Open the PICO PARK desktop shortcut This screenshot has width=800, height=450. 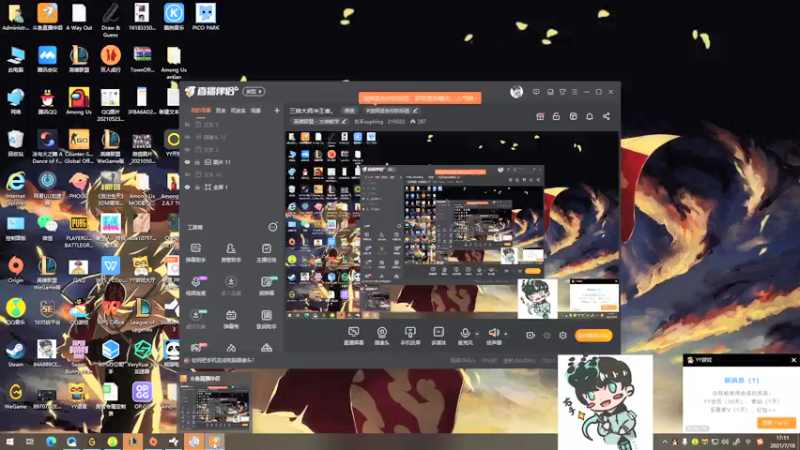(x=206, y=17)
